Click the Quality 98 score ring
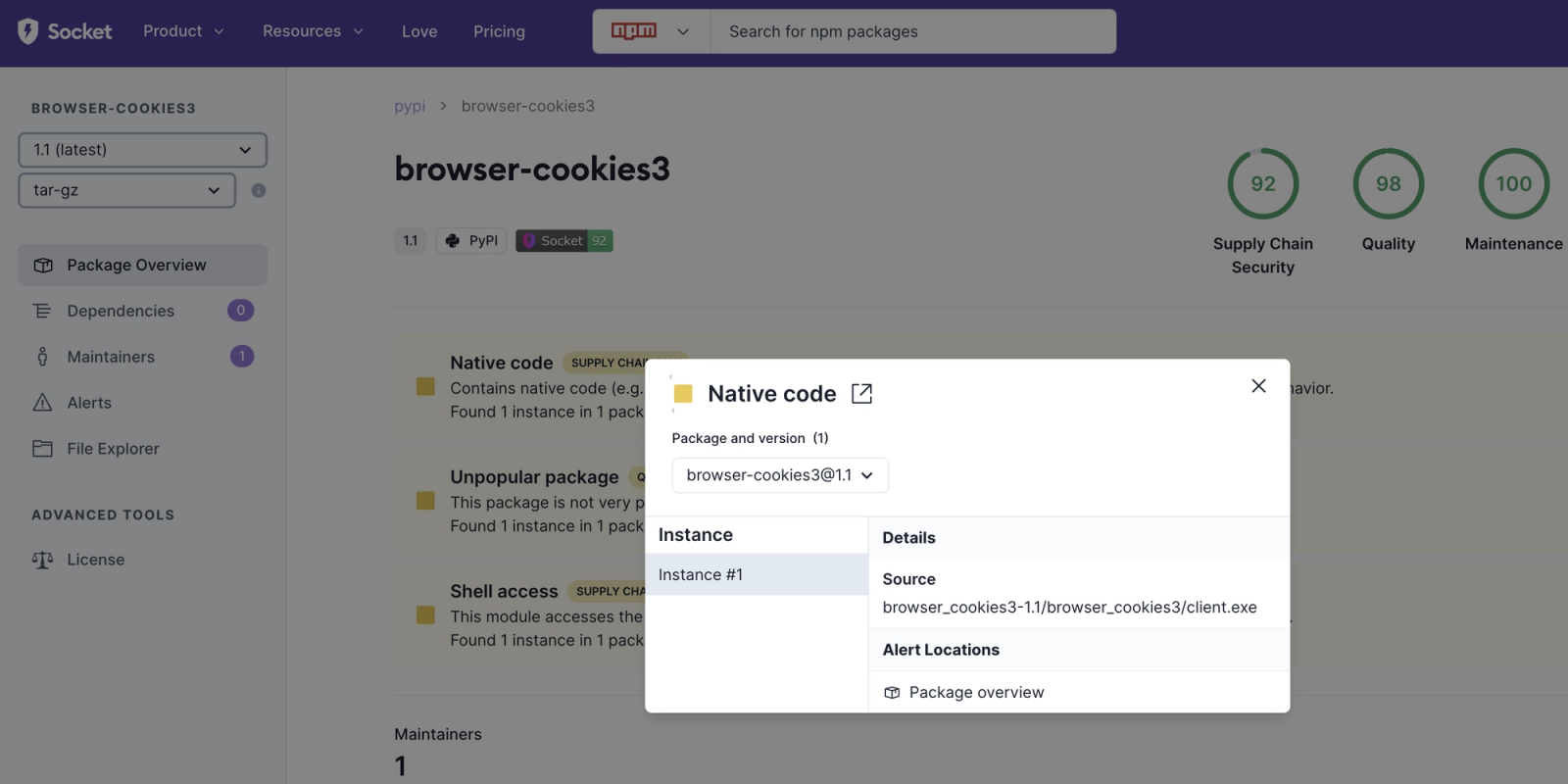 1389,183
